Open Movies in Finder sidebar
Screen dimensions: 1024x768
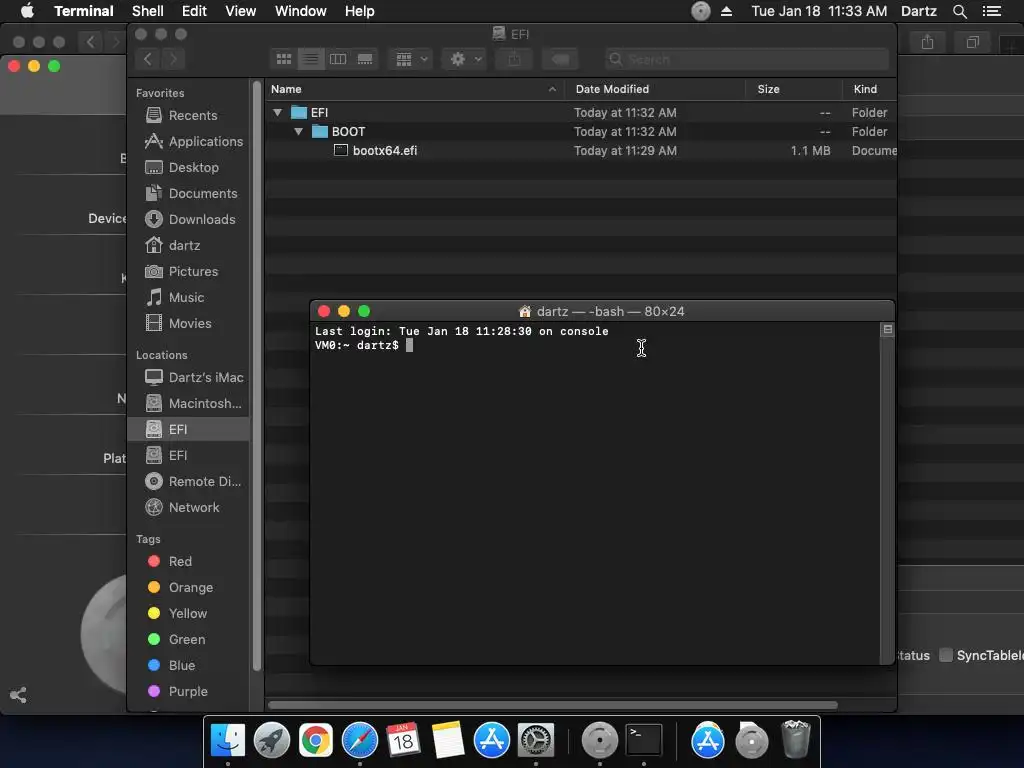coord(188,323)
